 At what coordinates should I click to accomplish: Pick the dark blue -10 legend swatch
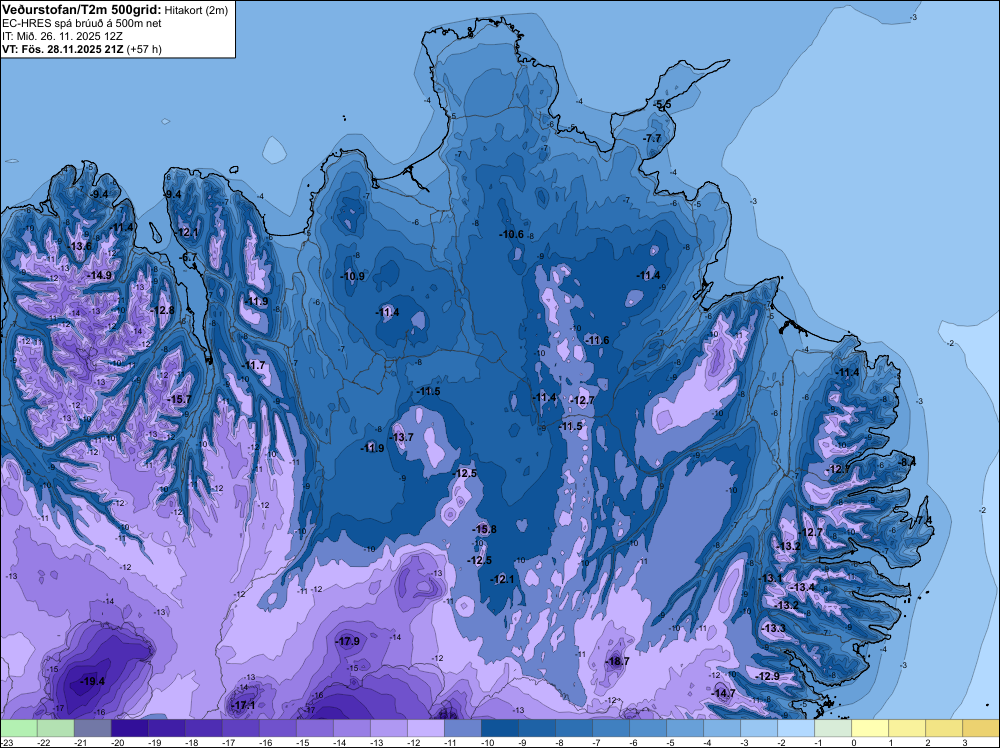click(499, 728)
